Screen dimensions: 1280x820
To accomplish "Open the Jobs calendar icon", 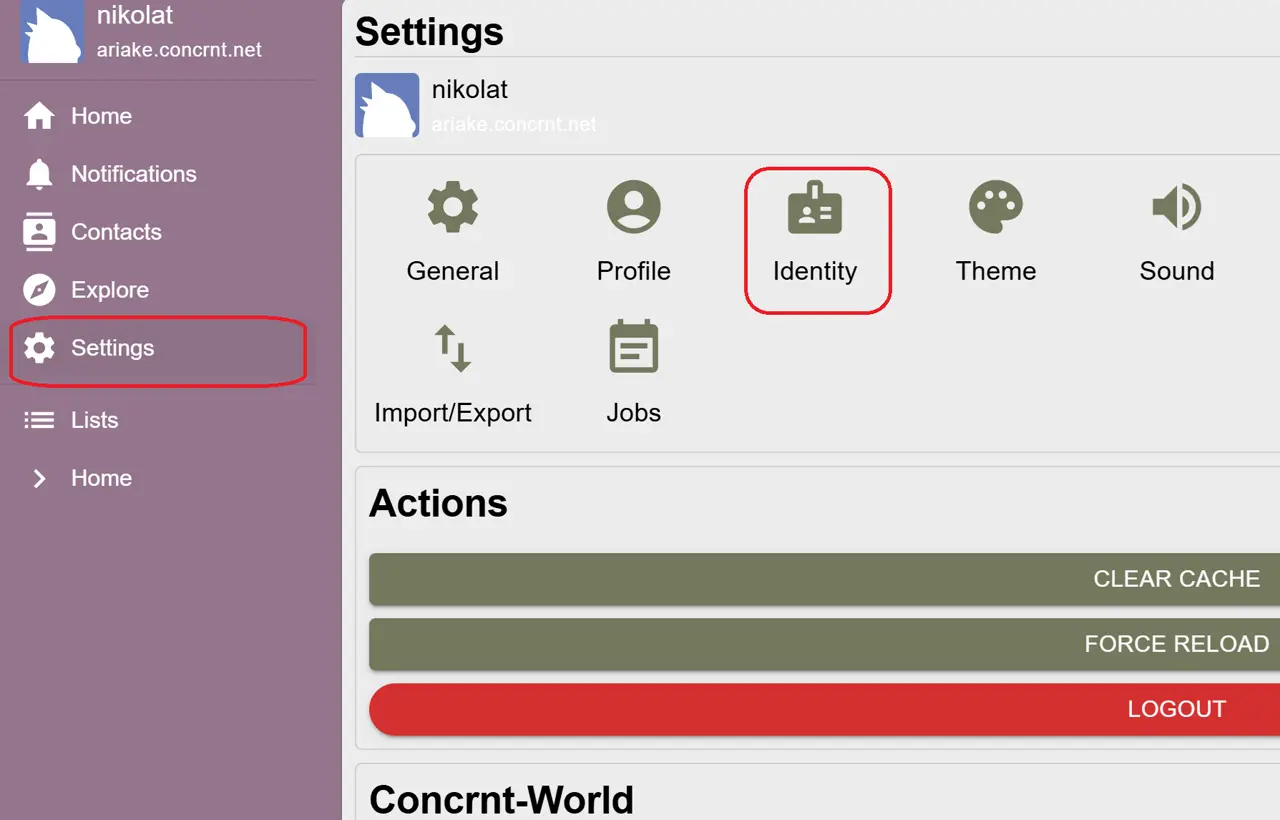I will [633, 348].
